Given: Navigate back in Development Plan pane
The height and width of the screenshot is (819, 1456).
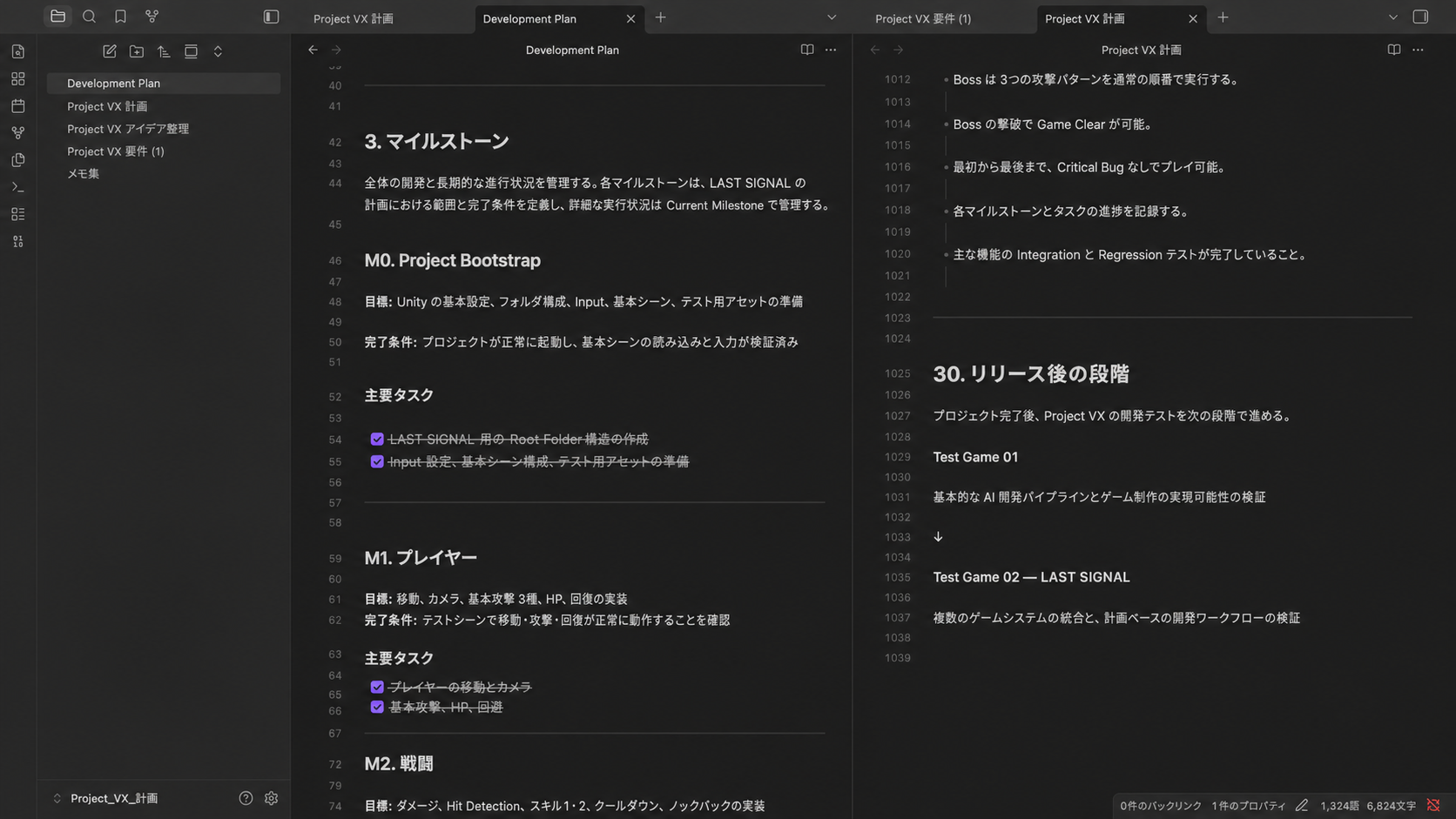Looking at the screenshot, I should (x=313, y=50).
